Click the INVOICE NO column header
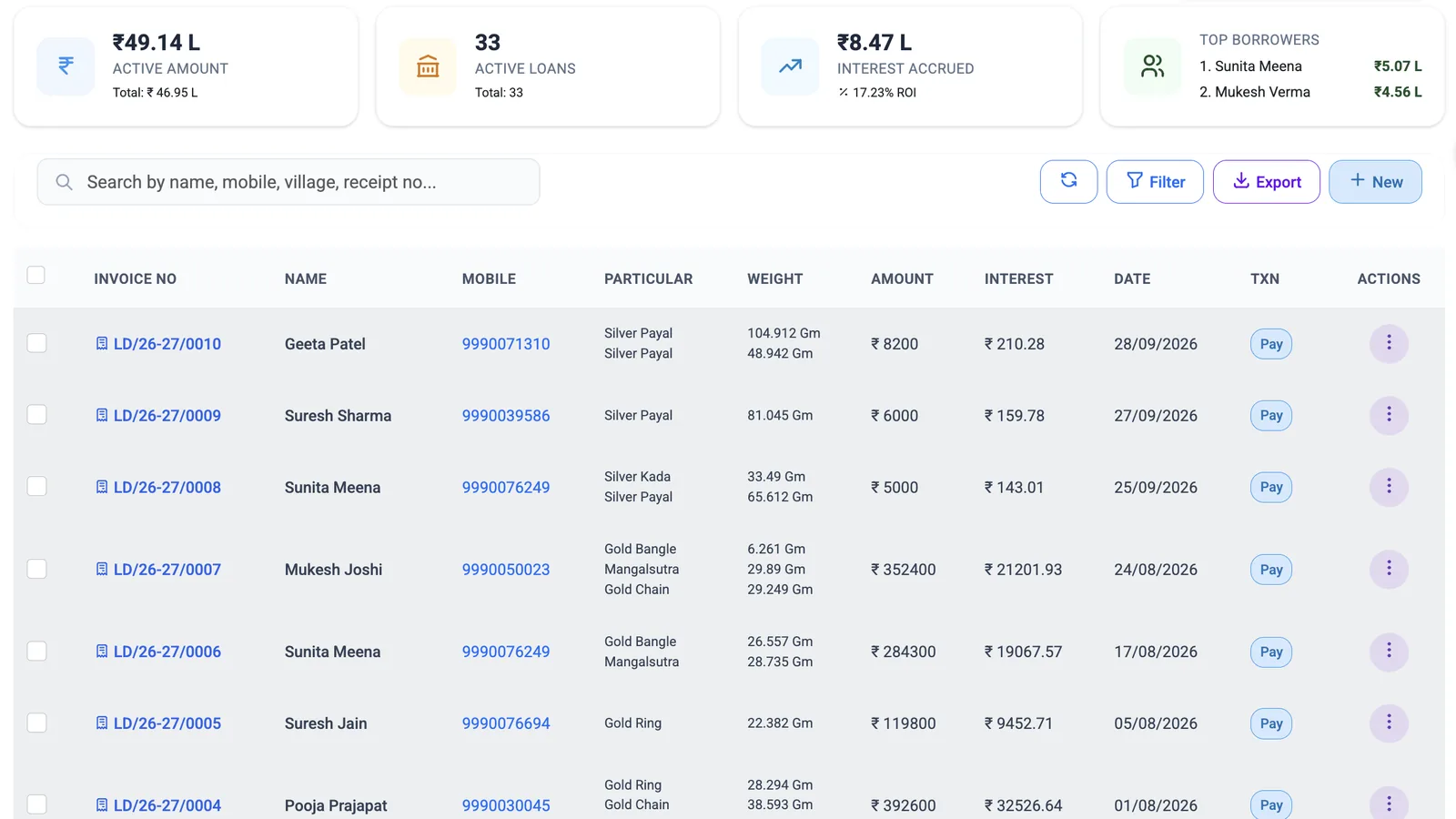Image resolution: width=1456 pixels, height=819 pixels. coord(136,279)
